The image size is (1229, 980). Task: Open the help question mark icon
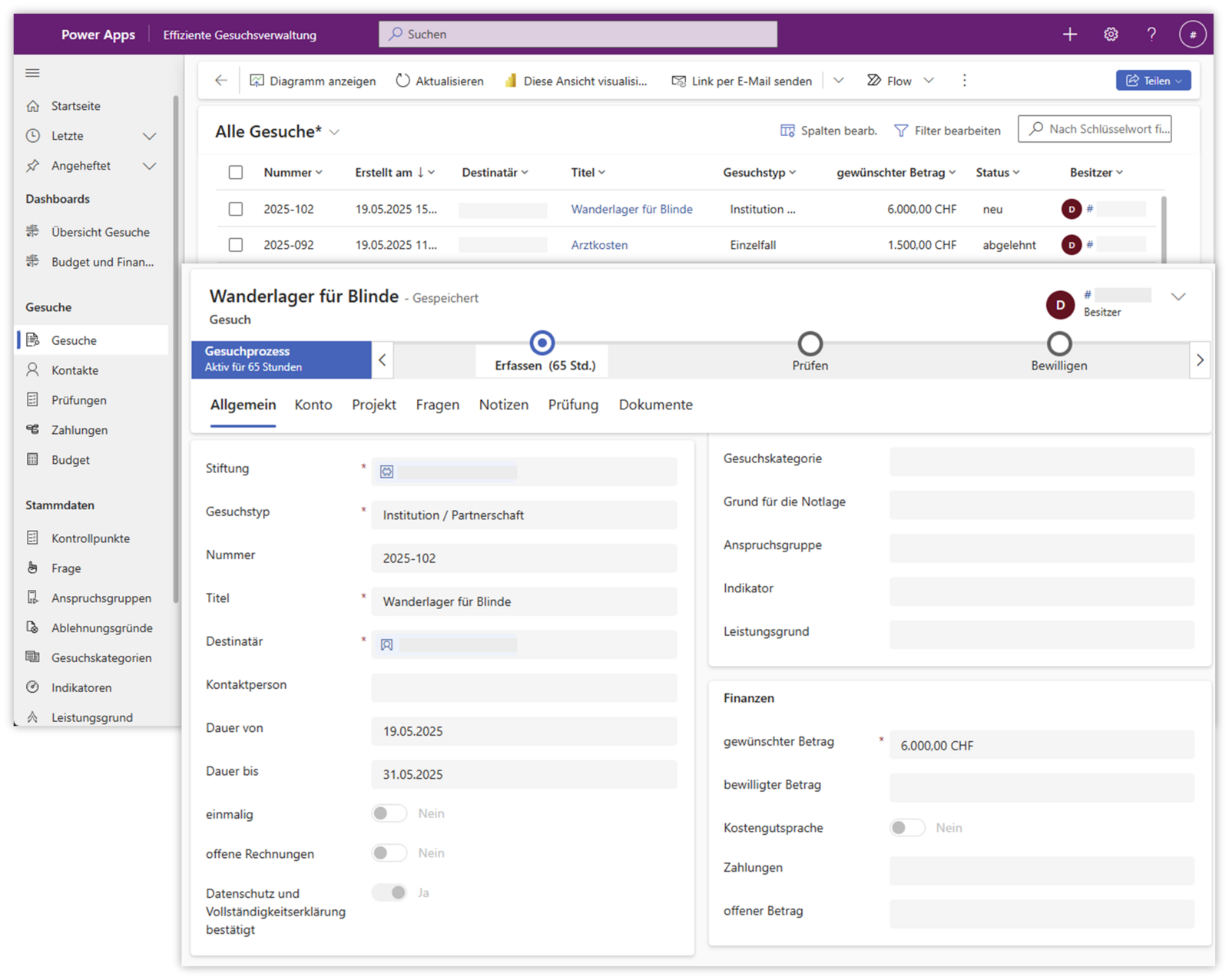point(1151,35)
